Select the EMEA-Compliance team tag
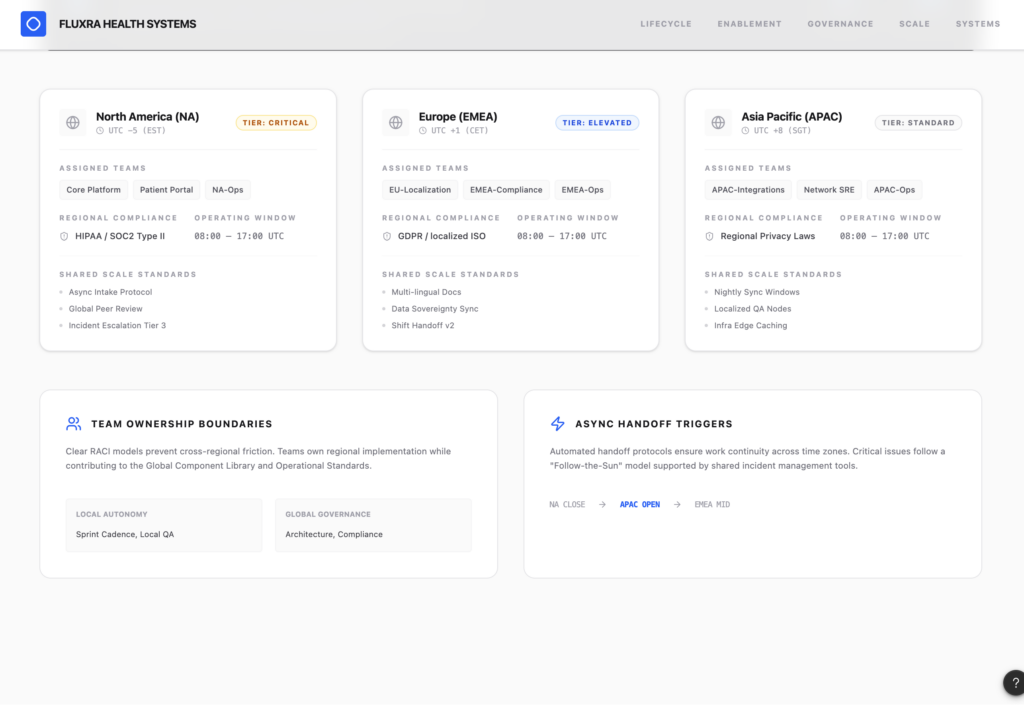Viewport: 1024px width, 705px height. point(506,190)
